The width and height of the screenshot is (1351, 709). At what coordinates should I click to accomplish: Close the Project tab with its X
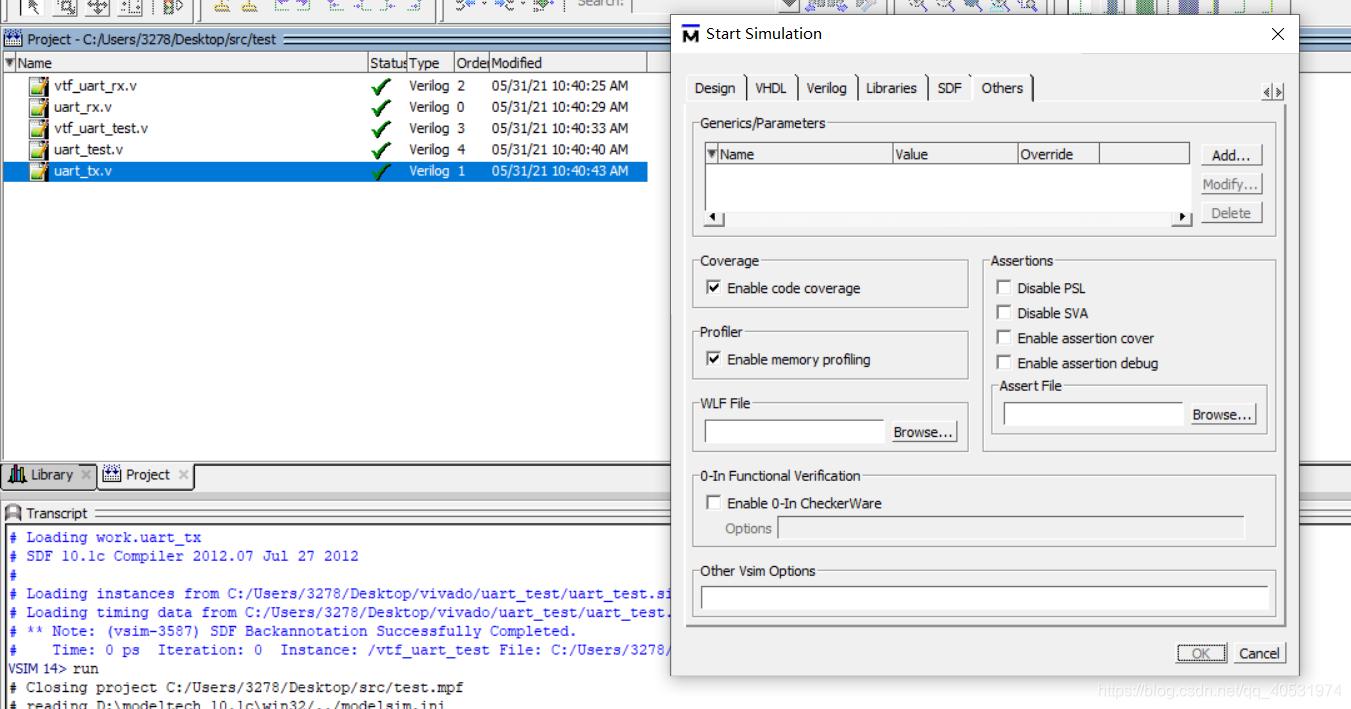(183, 475)
